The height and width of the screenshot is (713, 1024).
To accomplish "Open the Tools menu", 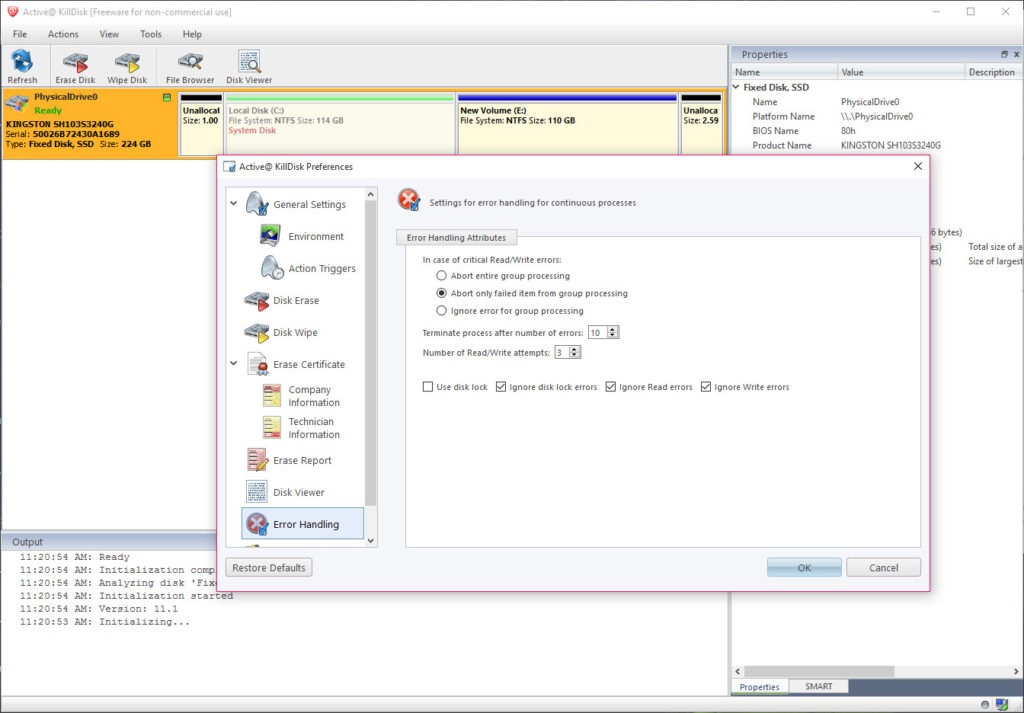I will coord(150,34).
